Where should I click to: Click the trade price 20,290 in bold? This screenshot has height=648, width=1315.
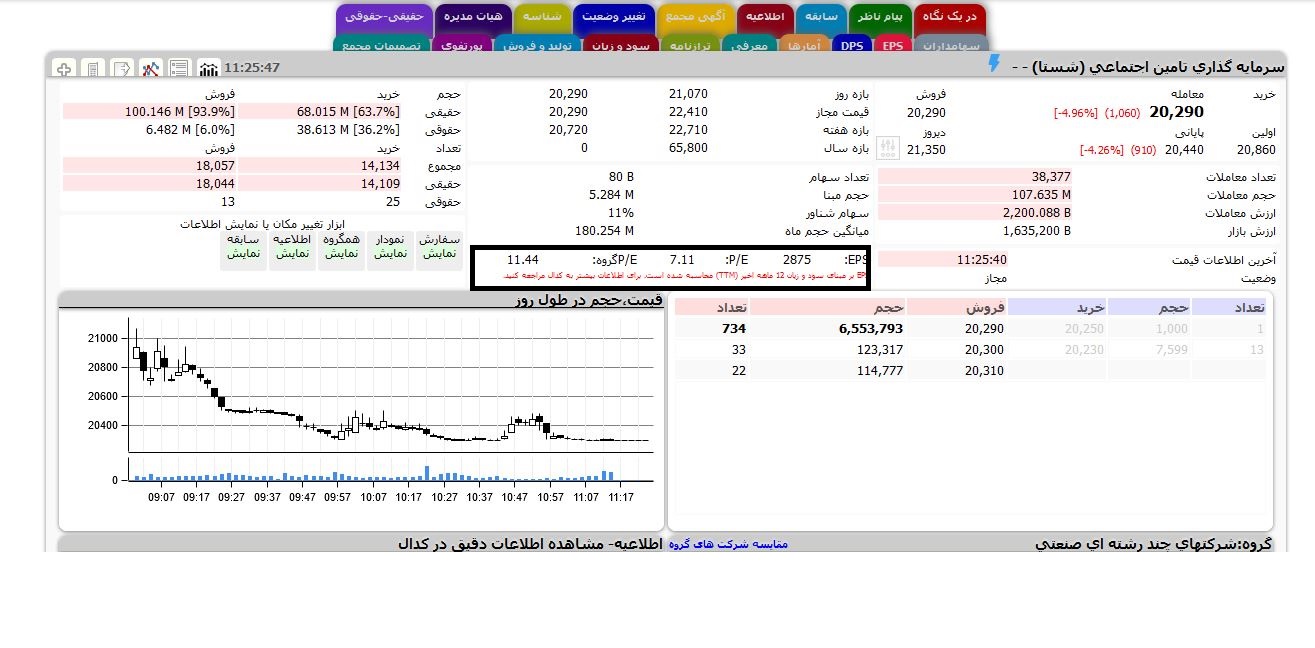[1176, 112]
